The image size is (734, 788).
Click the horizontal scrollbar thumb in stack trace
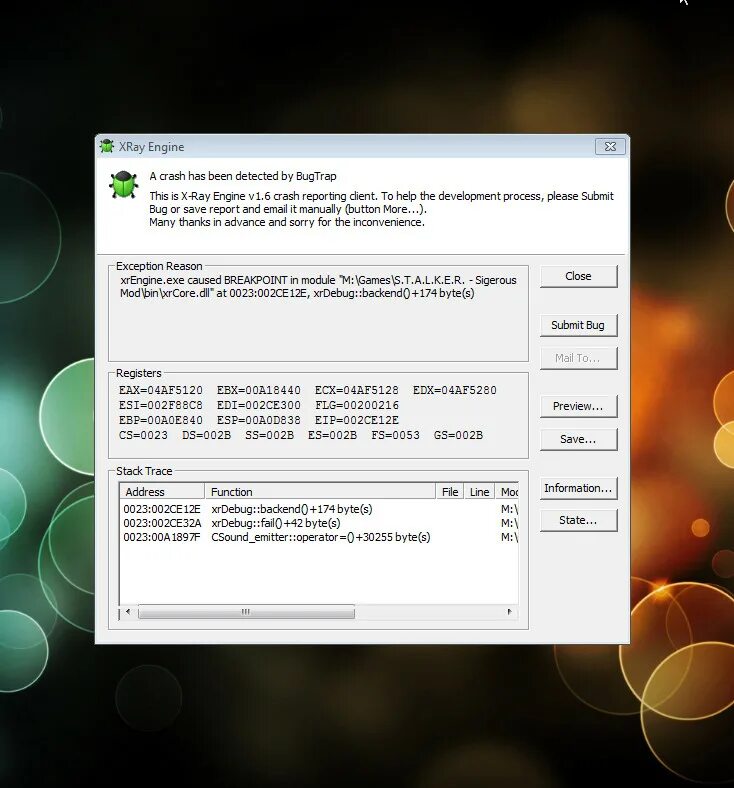click(x=246, y=612)
